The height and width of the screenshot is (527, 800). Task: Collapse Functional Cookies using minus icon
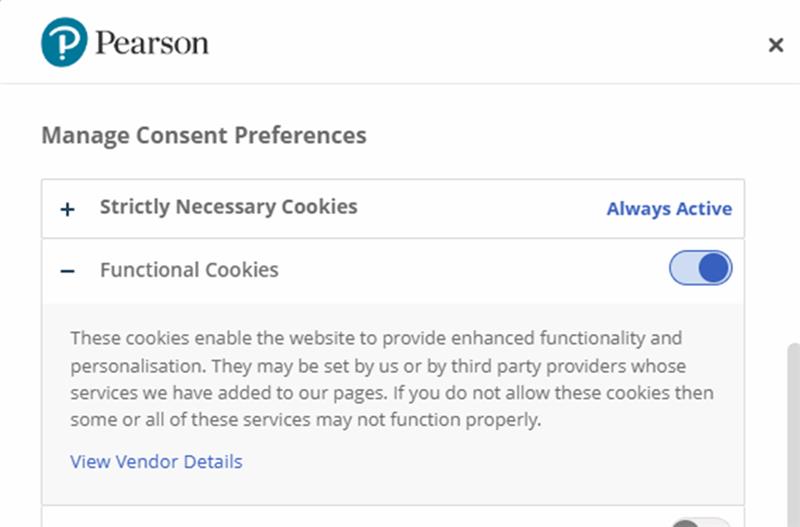click(67, 270)
